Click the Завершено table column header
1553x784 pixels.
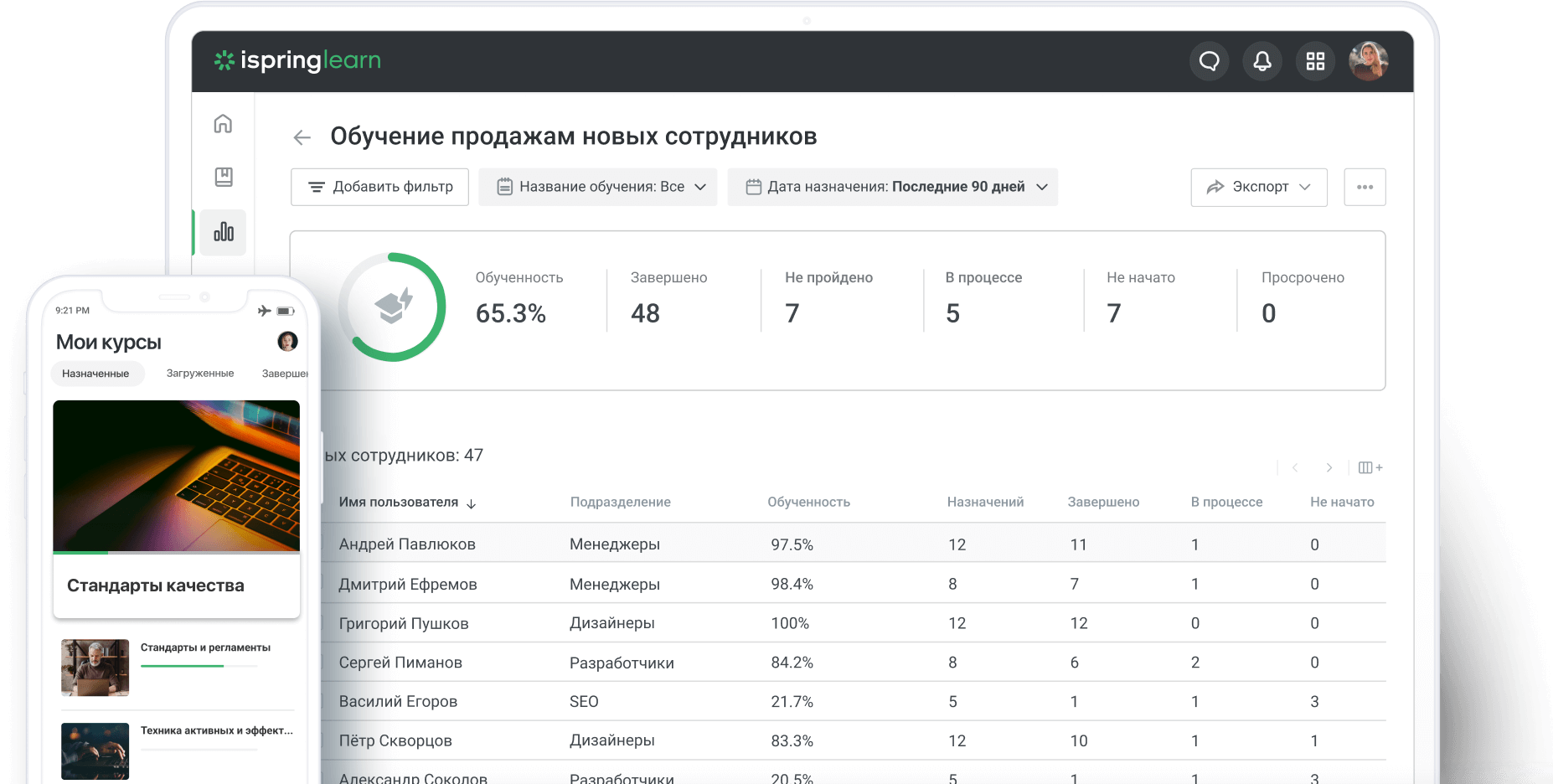1103,503
